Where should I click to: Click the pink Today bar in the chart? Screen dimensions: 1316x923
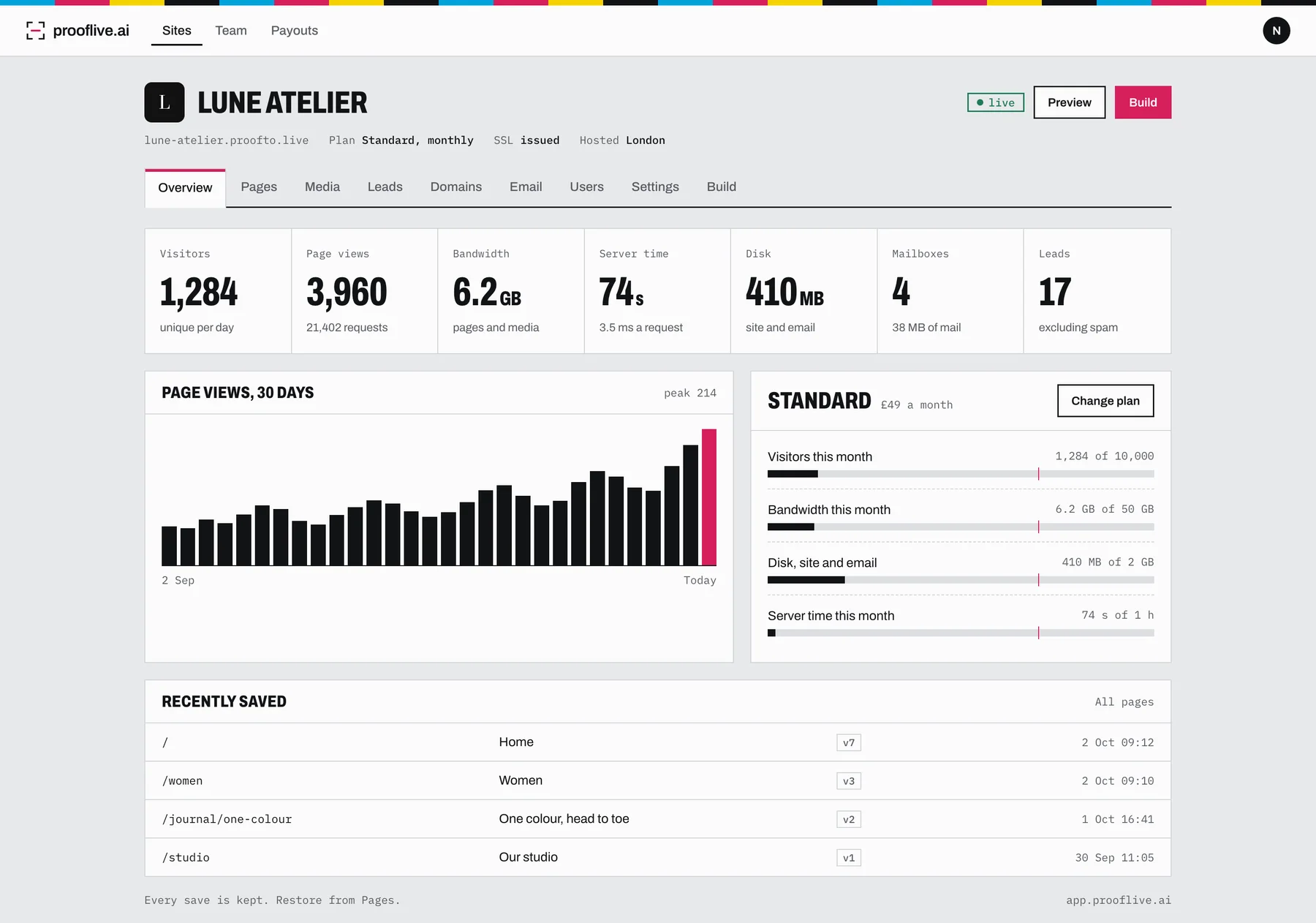tap(709, 497)
